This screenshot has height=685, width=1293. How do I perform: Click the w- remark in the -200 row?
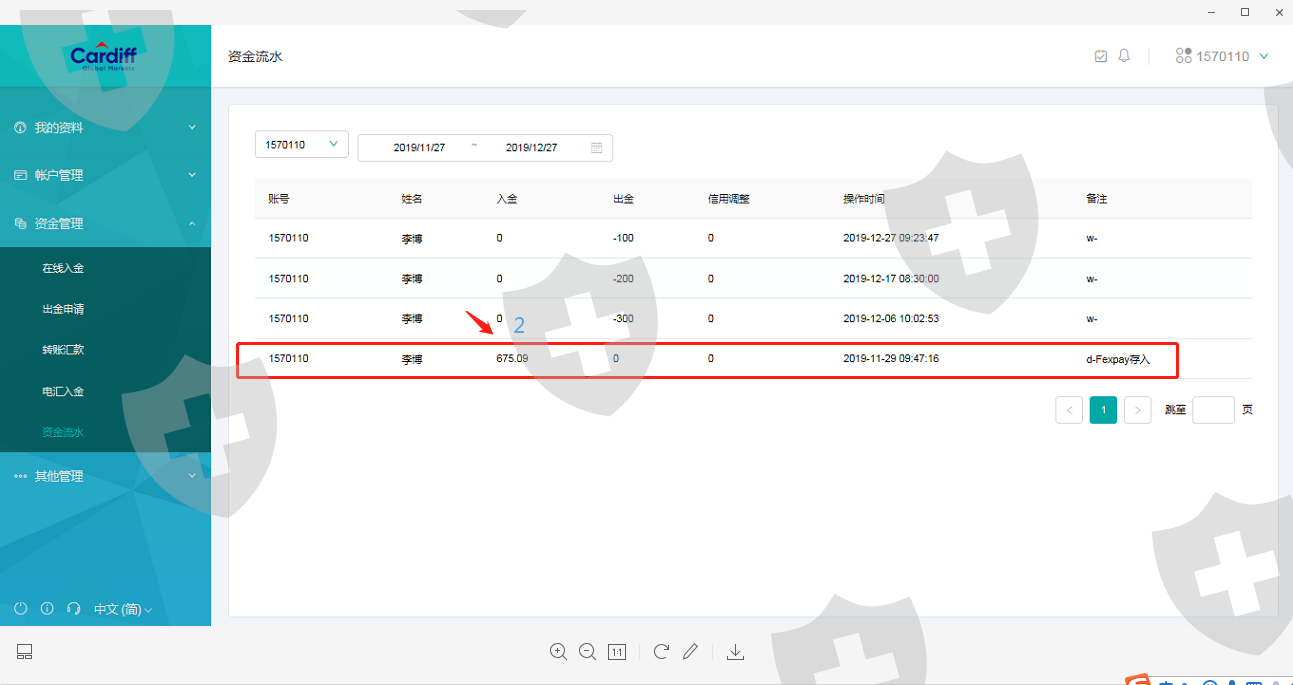1092,278
